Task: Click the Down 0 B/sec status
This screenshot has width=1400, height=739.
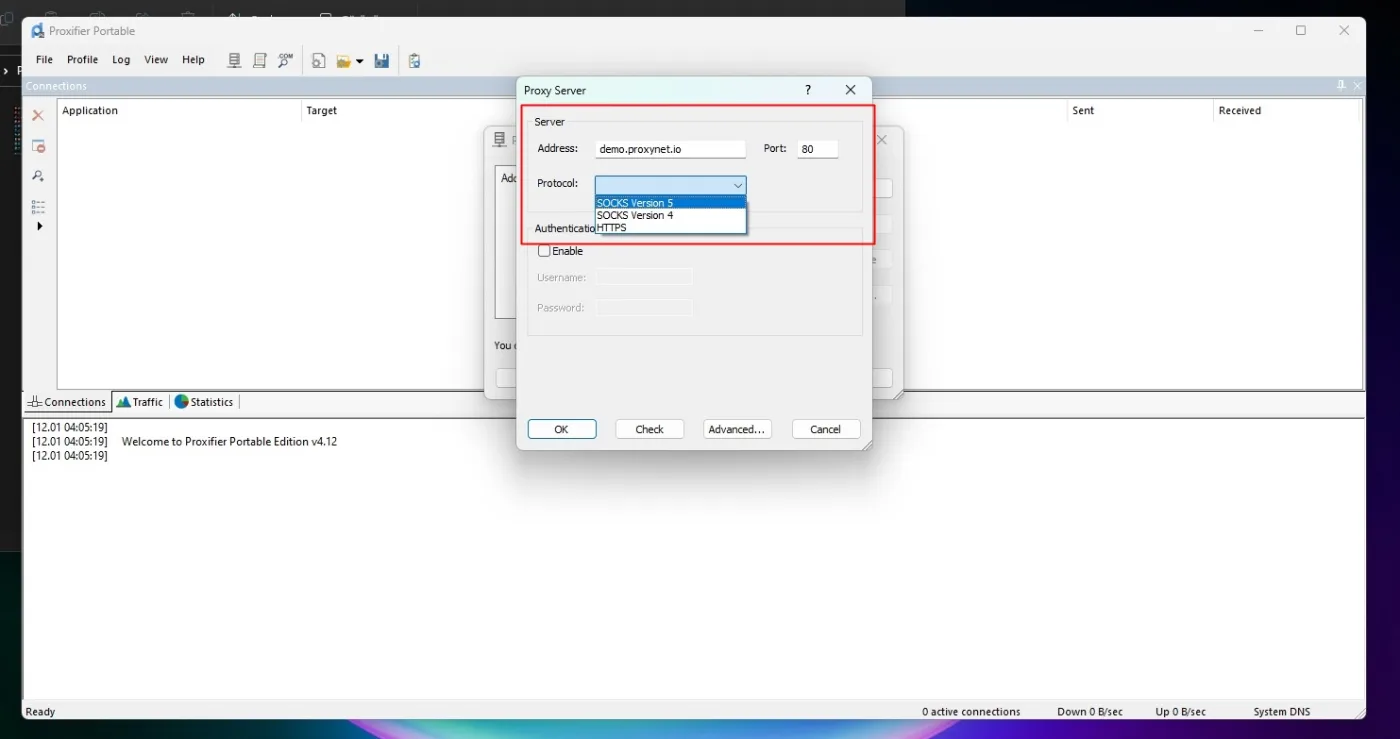Action: (1090, 712)
